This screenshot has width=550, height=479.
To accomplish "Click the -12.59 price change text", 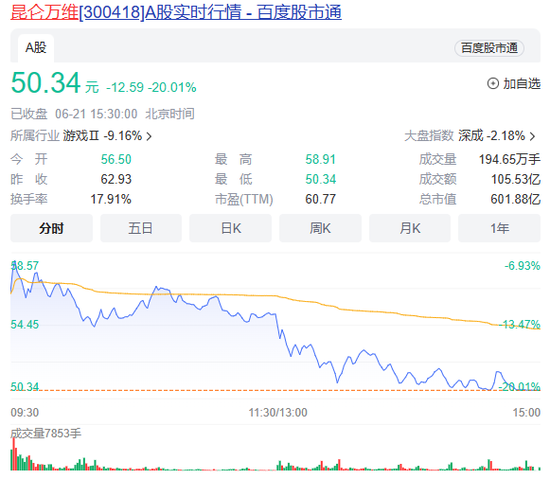I will point(125,87).
